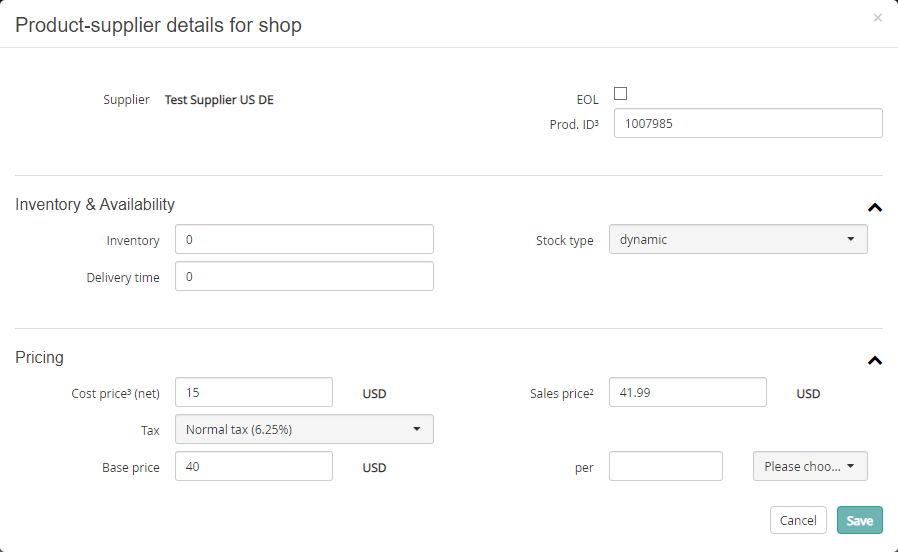Image resolution: width=898 pixels, height=552 pixels.
Task: Click the Prod. ID input field
Action: point(748,123)
